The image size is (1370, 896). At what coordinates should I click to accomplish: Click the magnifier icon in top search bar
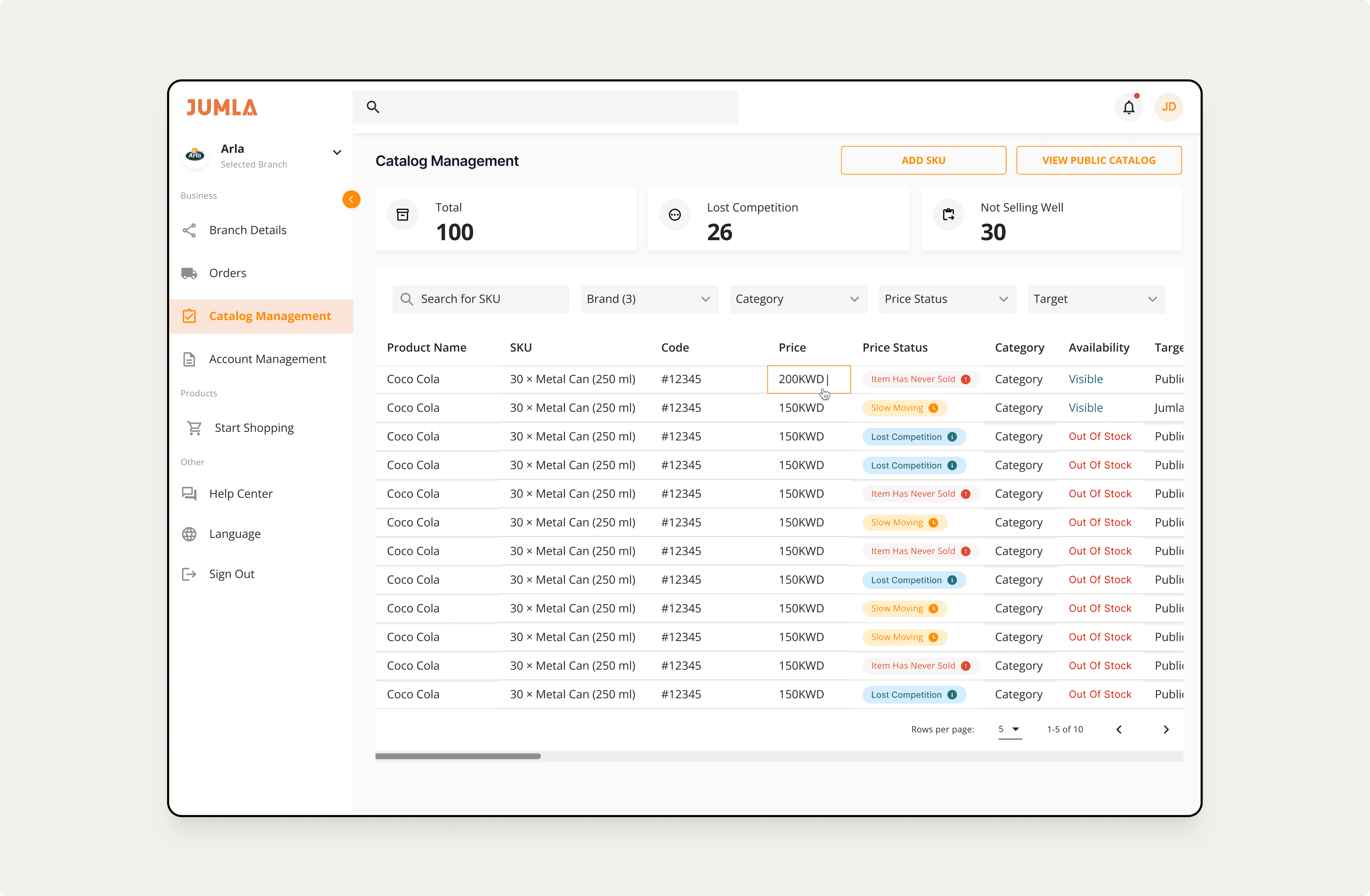point(373,107)
